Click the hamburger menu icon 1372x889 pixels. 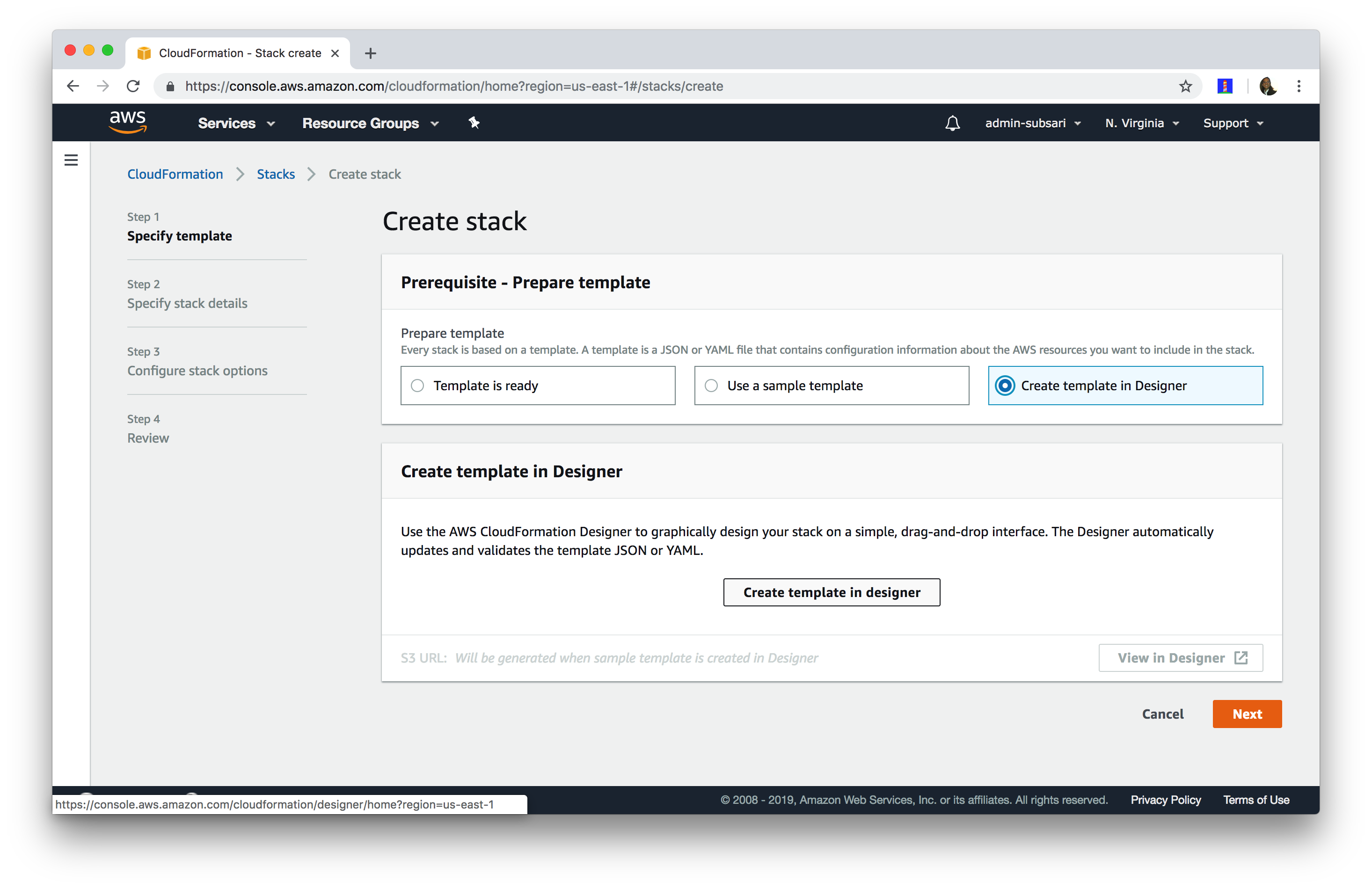pos(70,159)
